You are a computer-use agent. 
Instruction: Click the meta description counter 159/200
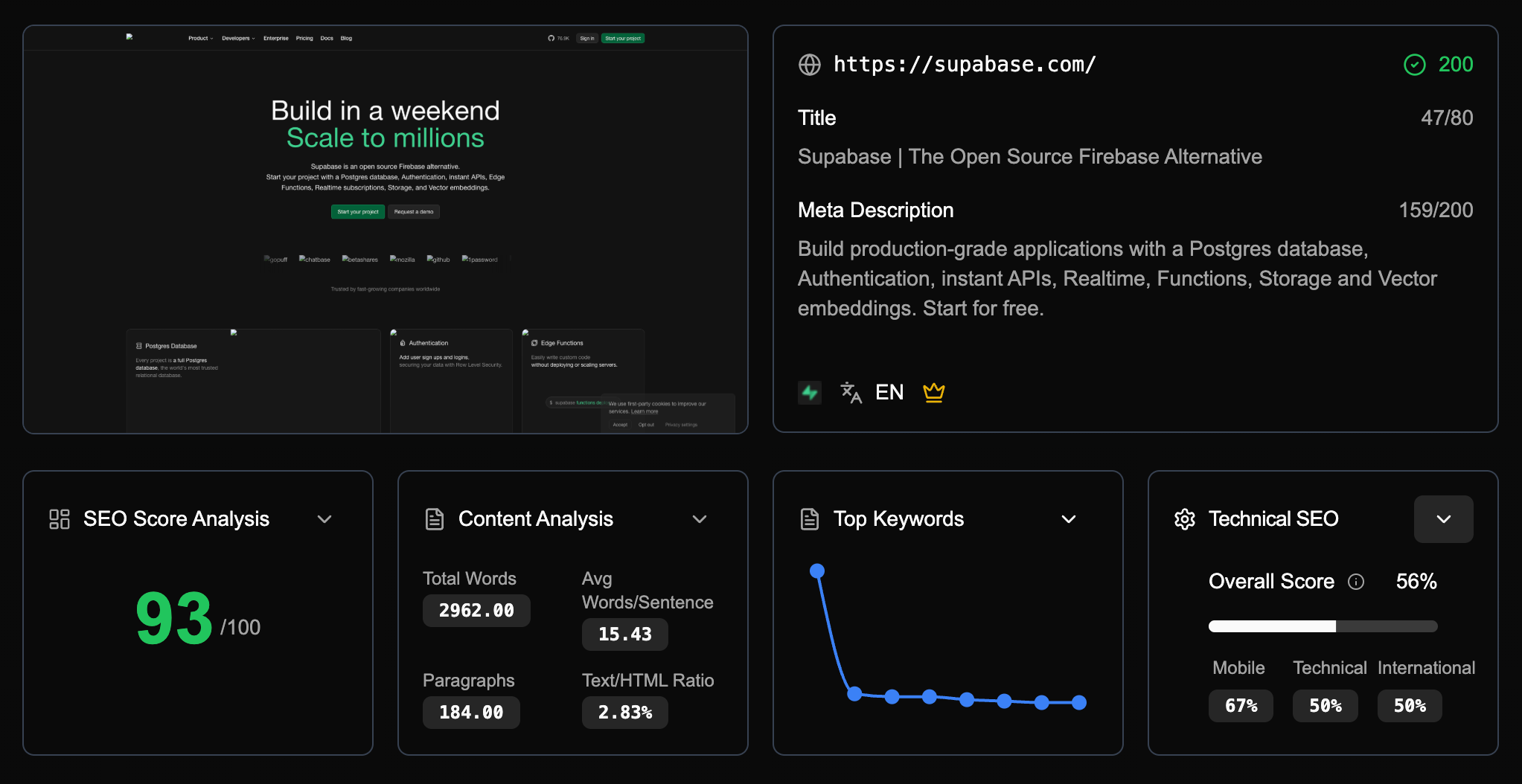1436,210
